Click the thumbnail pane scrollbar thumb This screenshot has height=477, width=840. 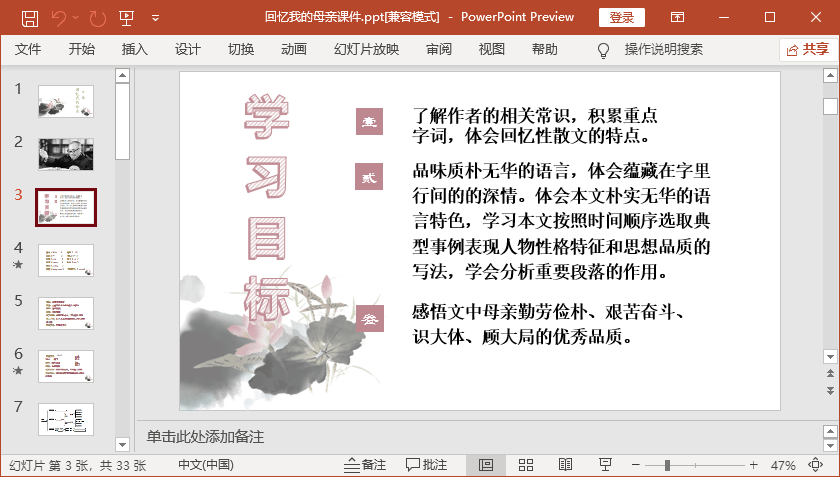(x=123, y=122)
